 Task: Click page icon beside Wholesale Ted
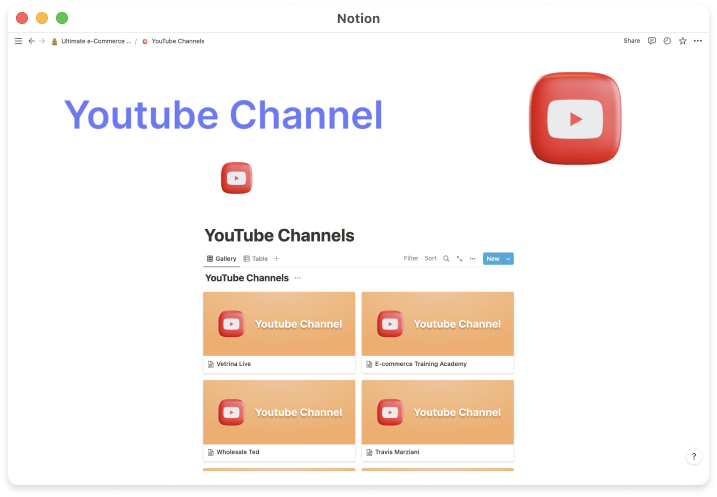point(211,453)
